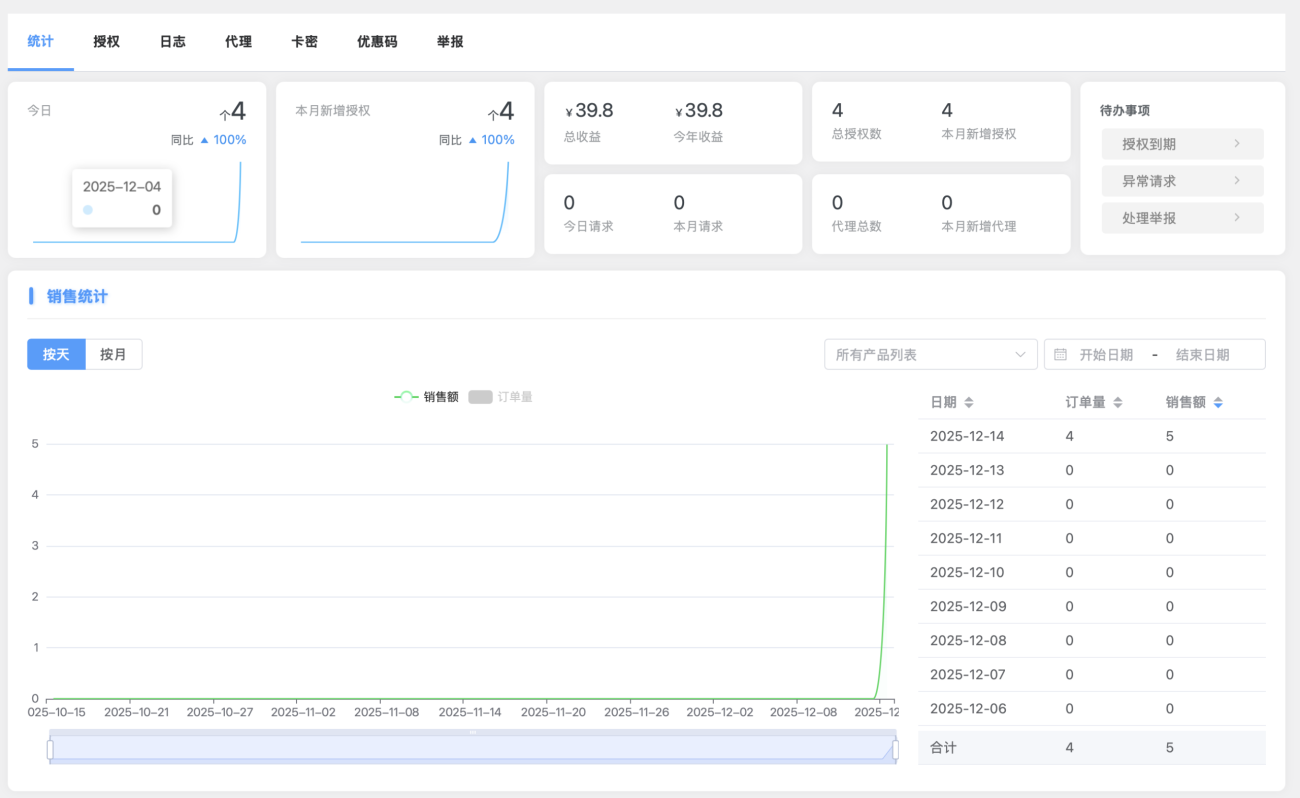
Task: Click the 日期 column sort icon
Action: 968,402
